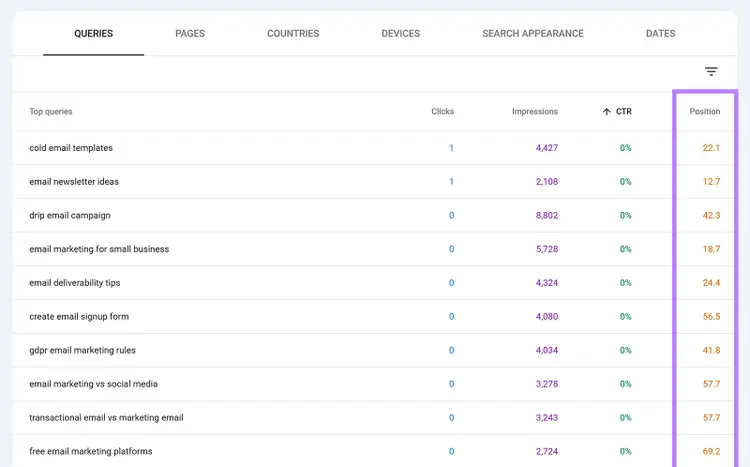Click CTR value for free email marketing platforms

[626, 451]
